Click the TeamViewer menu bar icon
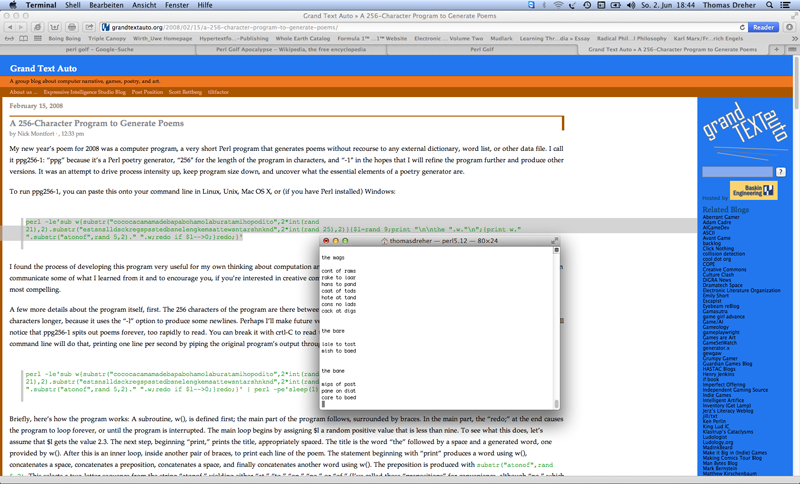Viewport: 800px width, 484px height. coord(531,5)
